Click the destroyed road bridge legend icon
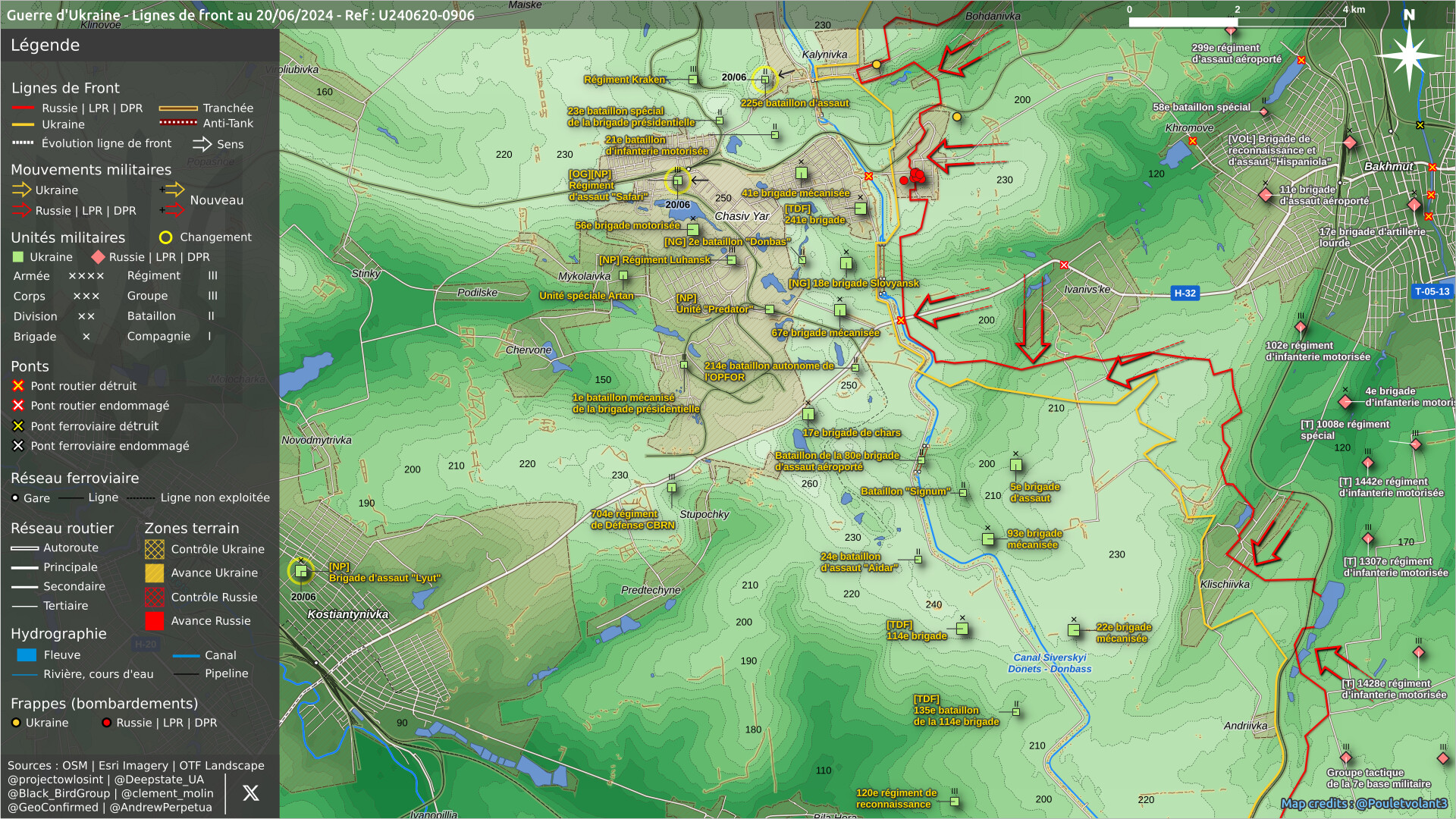The height and width of the screenshot is (819, 1456). tap(18, 386)
